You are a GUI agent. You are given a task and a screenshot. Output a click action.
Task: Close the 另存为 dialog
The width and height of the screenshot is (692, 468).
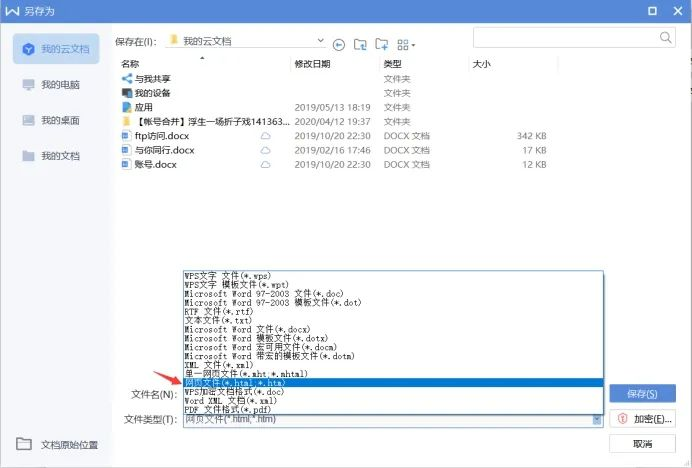pos(678,11)
